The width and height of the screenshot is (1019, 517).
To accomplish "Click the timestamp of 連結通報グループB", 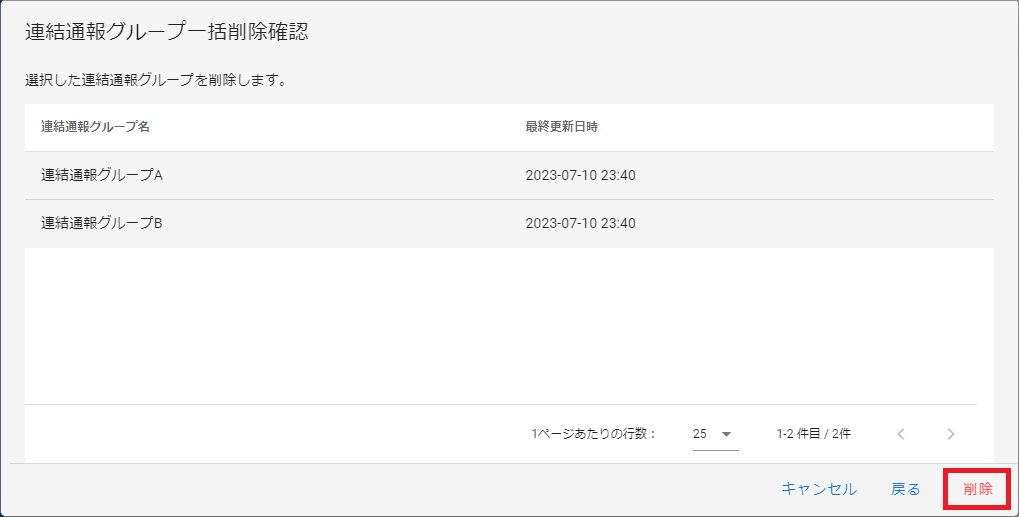I will [x=580, y=223].
